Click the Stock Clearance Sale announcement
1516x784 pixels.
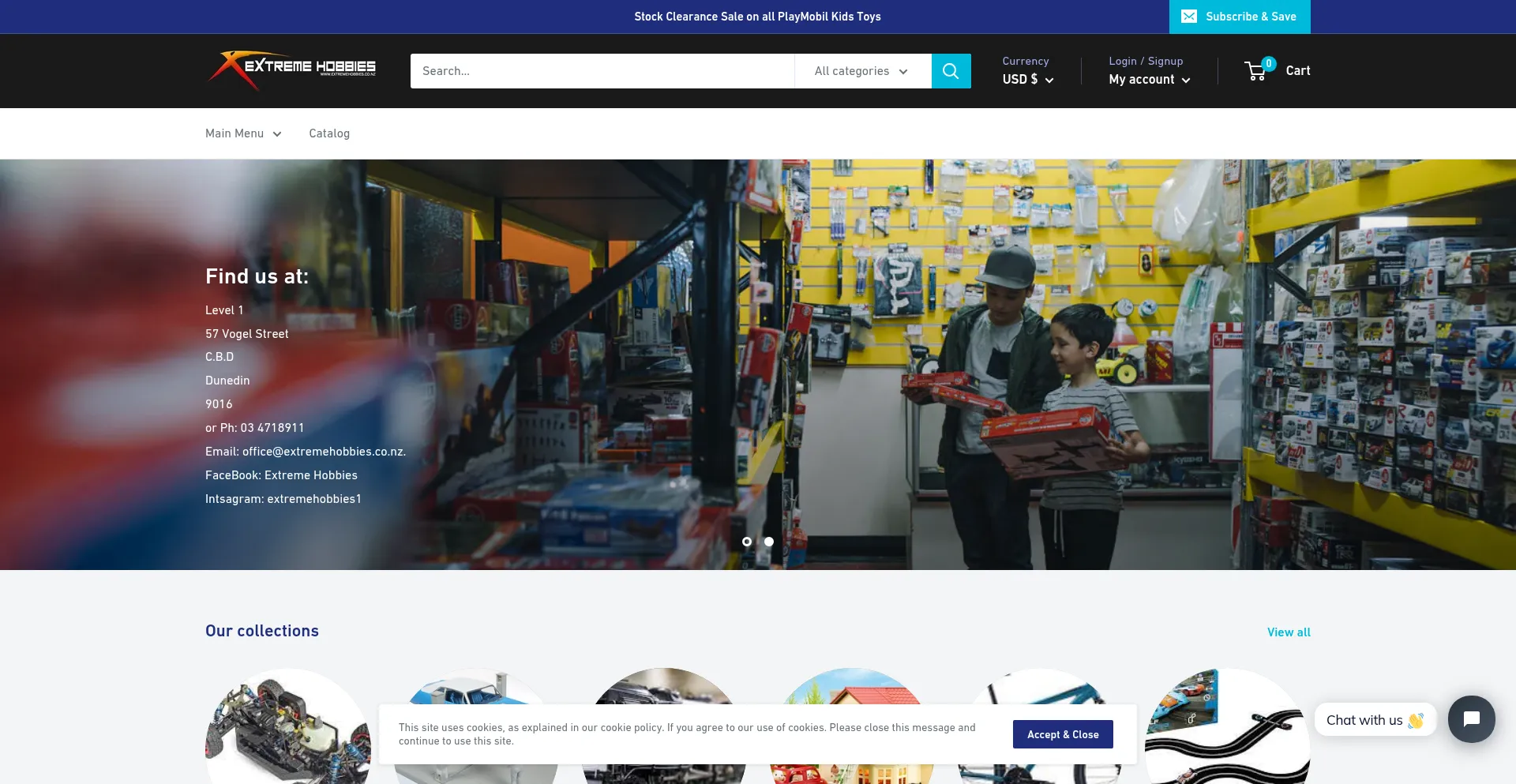pos(757,17)
